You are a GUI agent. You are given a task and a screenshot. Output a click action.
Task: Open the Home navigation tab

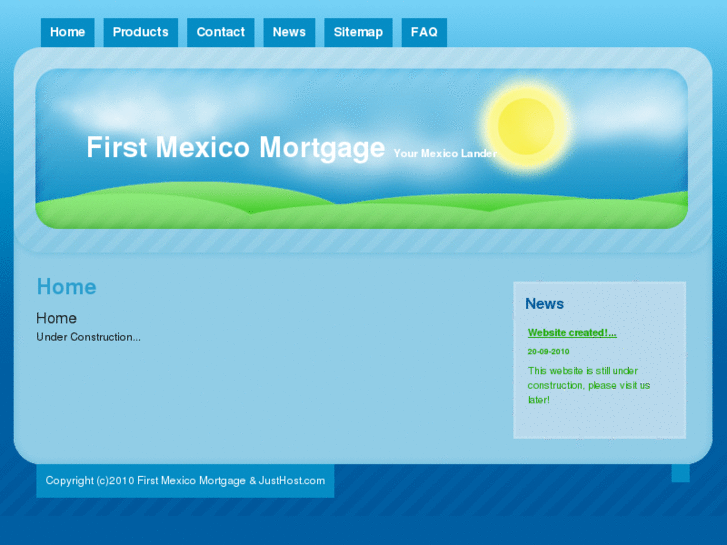[x=68, y=32]
